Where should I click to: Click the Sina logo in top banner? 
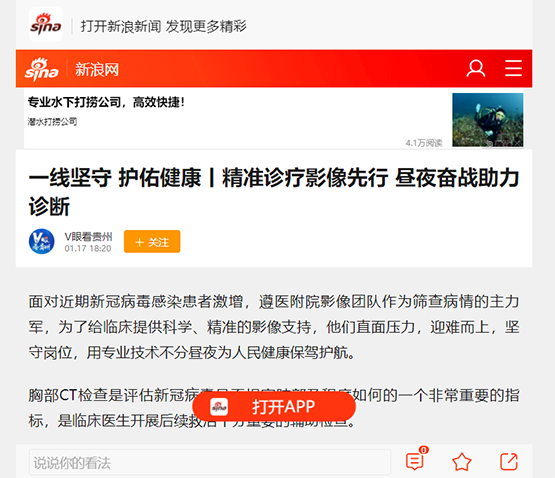coord(46,24)
